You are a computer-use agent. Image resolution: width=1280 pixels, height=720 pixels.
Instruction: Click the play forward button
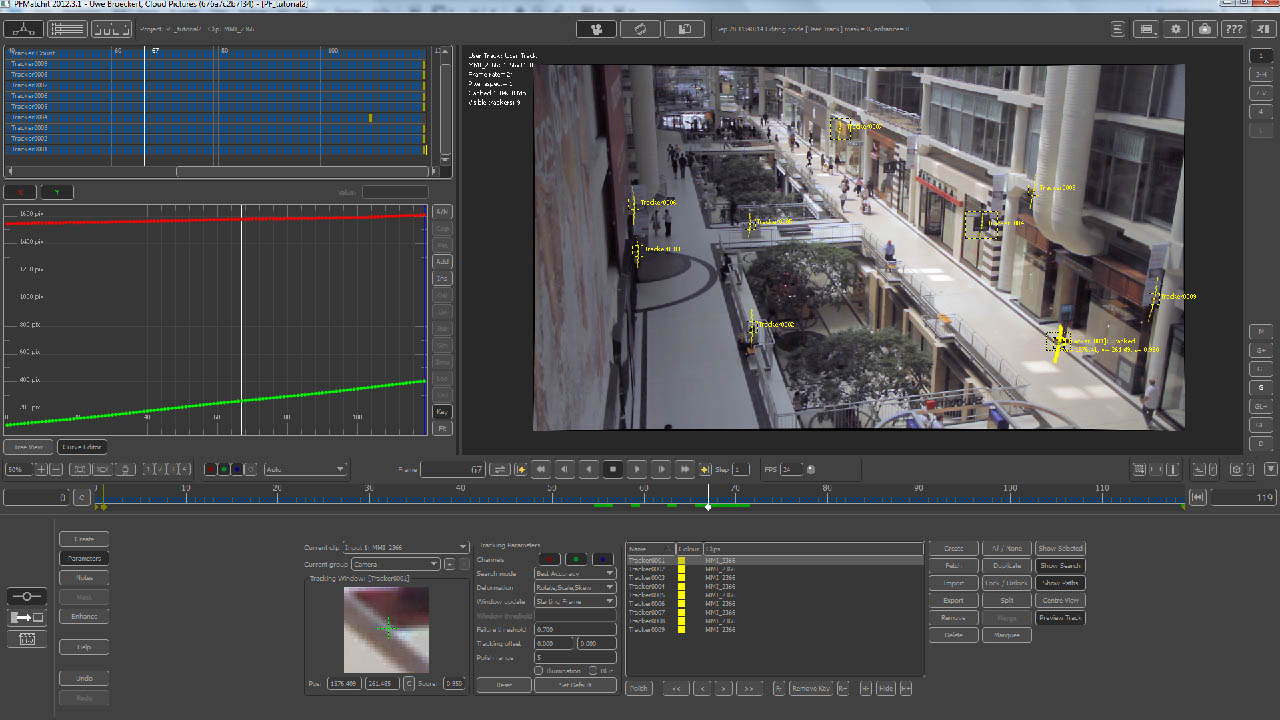[637, 469]
